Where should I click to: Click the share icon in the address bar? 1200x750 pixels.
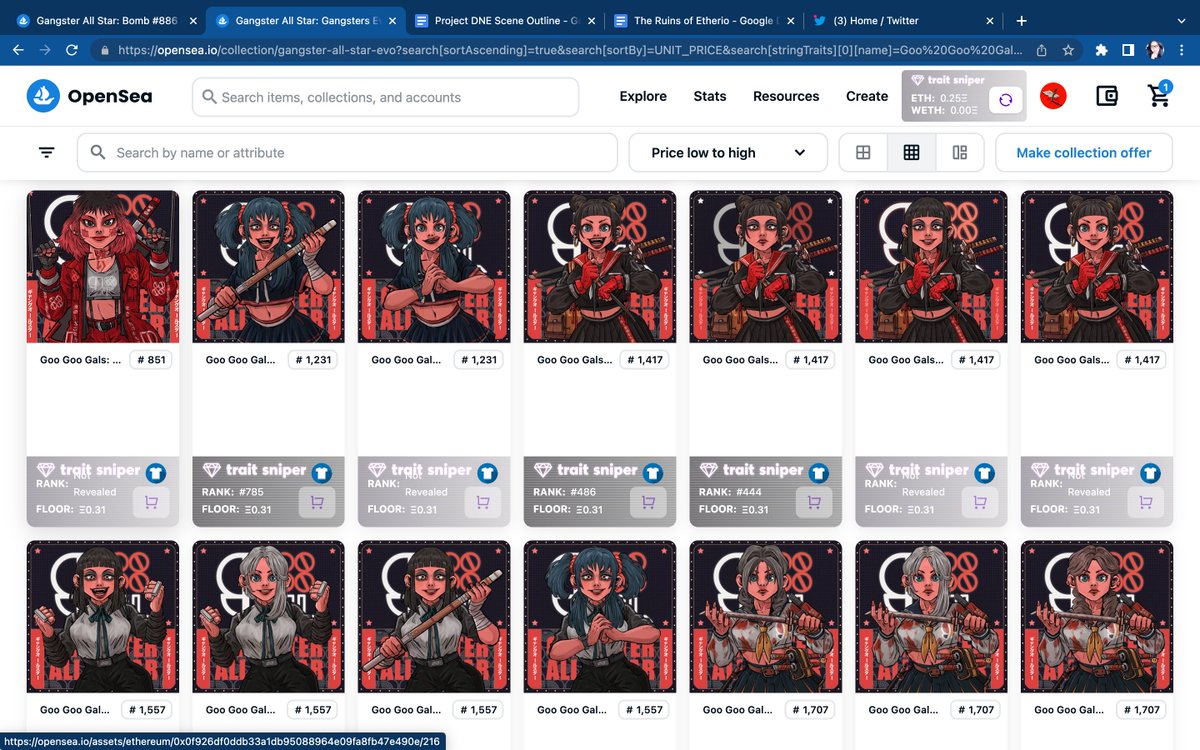(x=1042, y=49)
